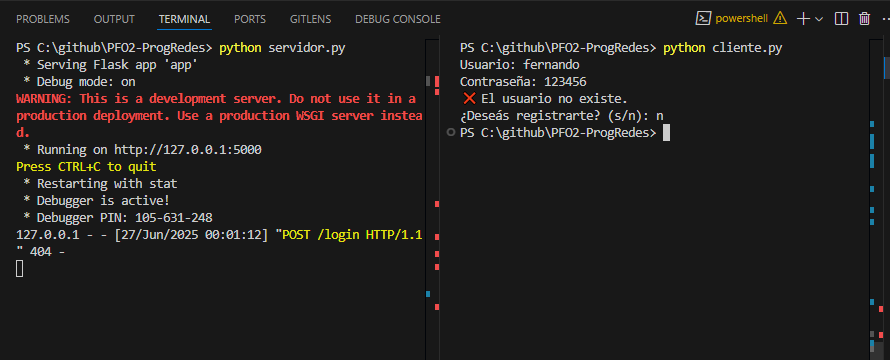Image resolution: width=890 pixels, height=360 pixels.
Task: Click the 'python cliente.py' command
Action: 723,48
